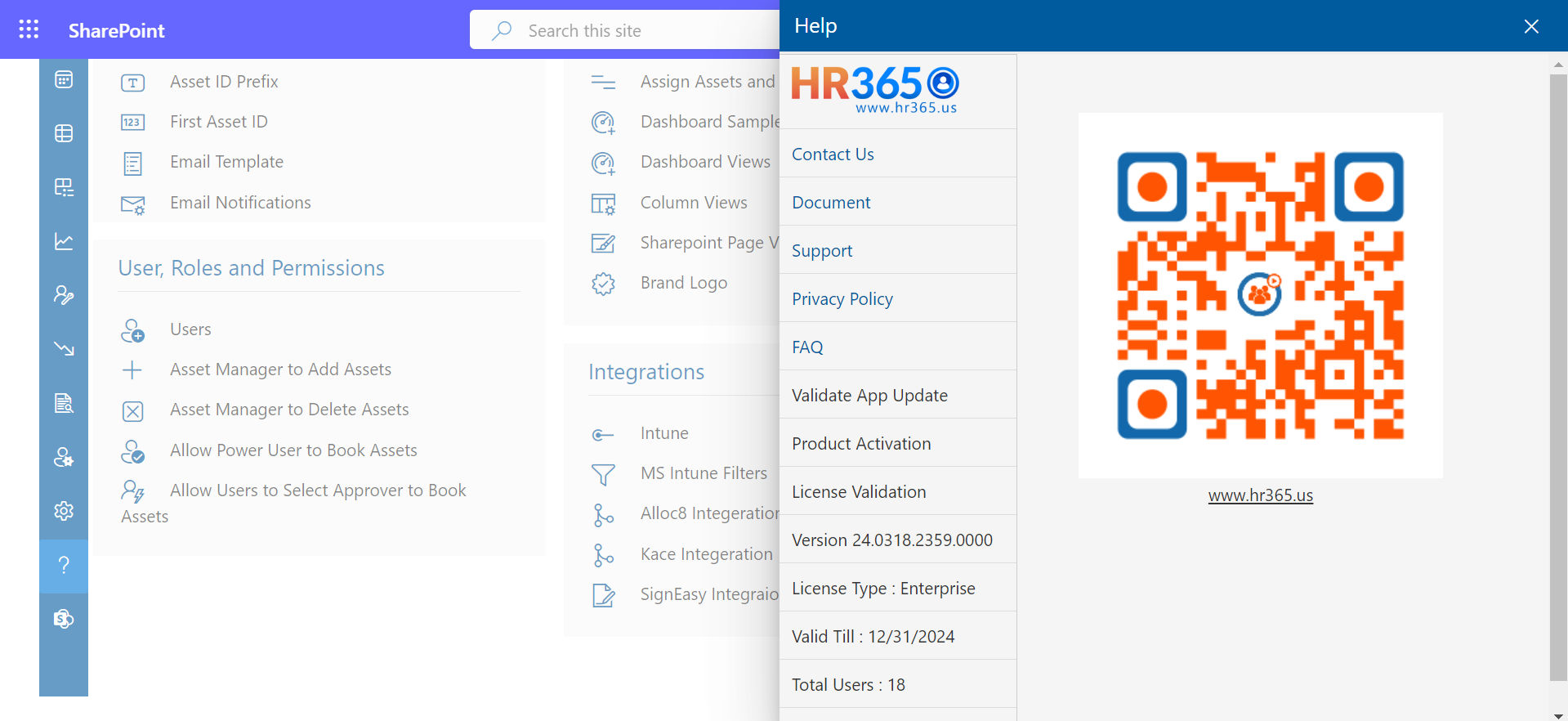This screenshot has width=1568, height=721.
Task: Open First Asset ID setting
Action: pos(219,122)
